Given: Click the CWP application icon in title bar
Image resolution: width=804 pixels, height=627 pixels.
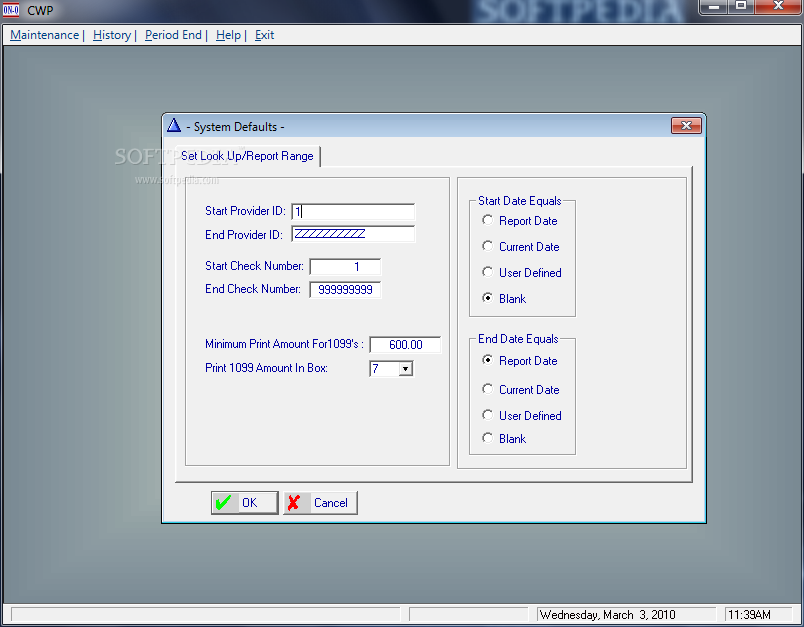Looking at the screenshot, I should (x=11, y=10).
